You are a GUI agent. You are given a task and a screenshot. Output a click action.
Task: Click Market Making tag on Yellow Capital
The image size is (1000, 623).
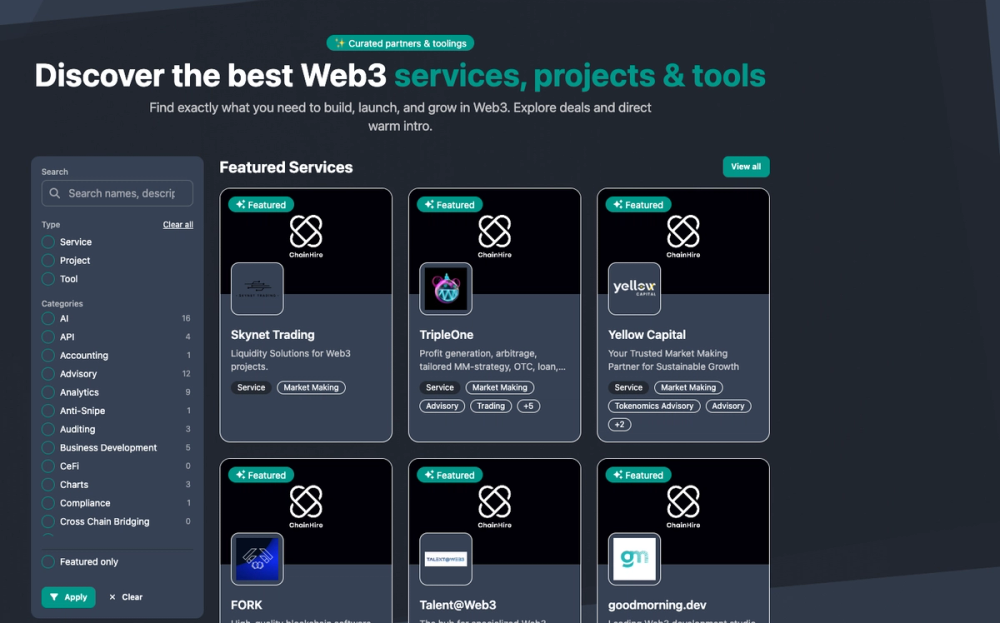(688, 388)
